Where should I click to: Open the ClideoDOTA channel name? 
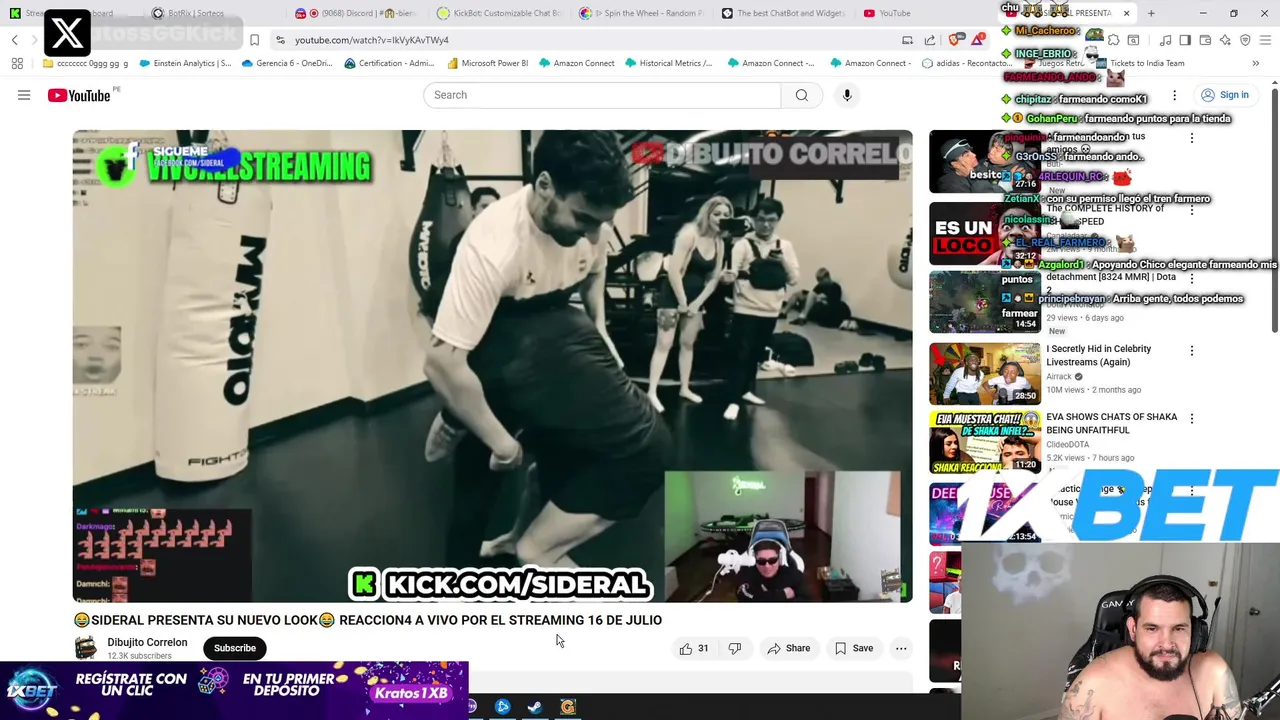(x=1067, y=444)
